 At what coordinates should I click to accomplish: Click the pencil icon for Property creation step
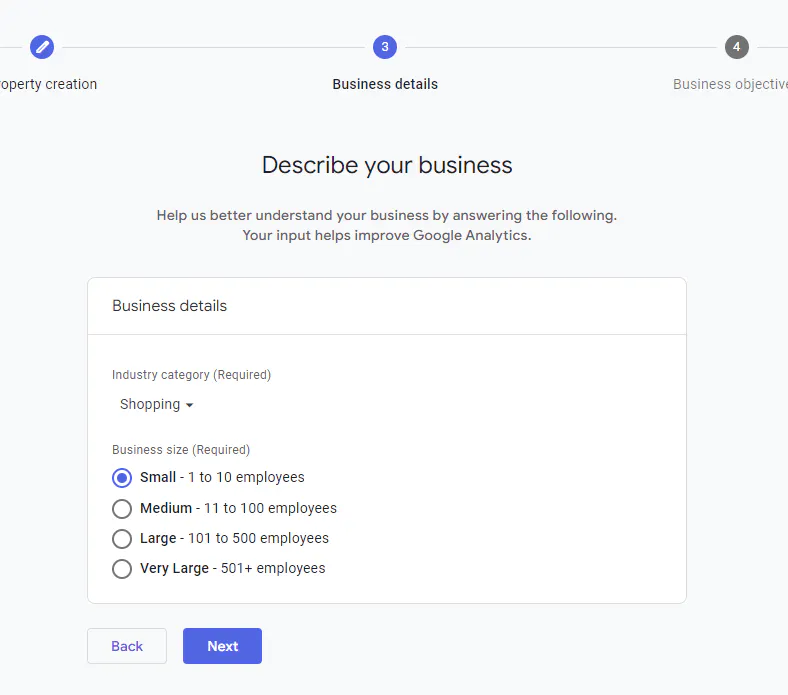pyautogui.click(x=42, y=47)
